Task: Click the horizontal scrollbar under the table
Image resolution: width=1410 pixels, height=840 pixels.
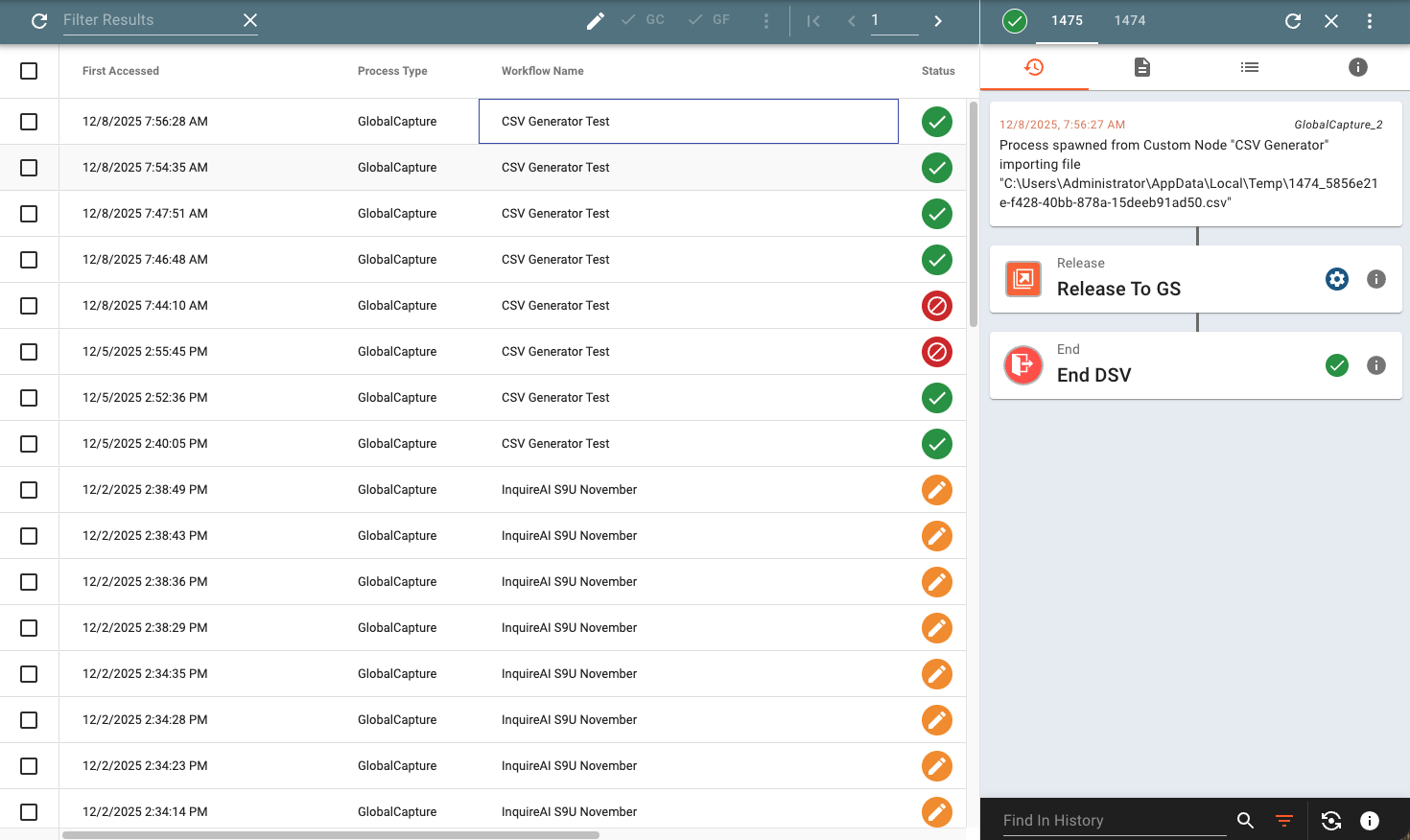Action: 331,835
